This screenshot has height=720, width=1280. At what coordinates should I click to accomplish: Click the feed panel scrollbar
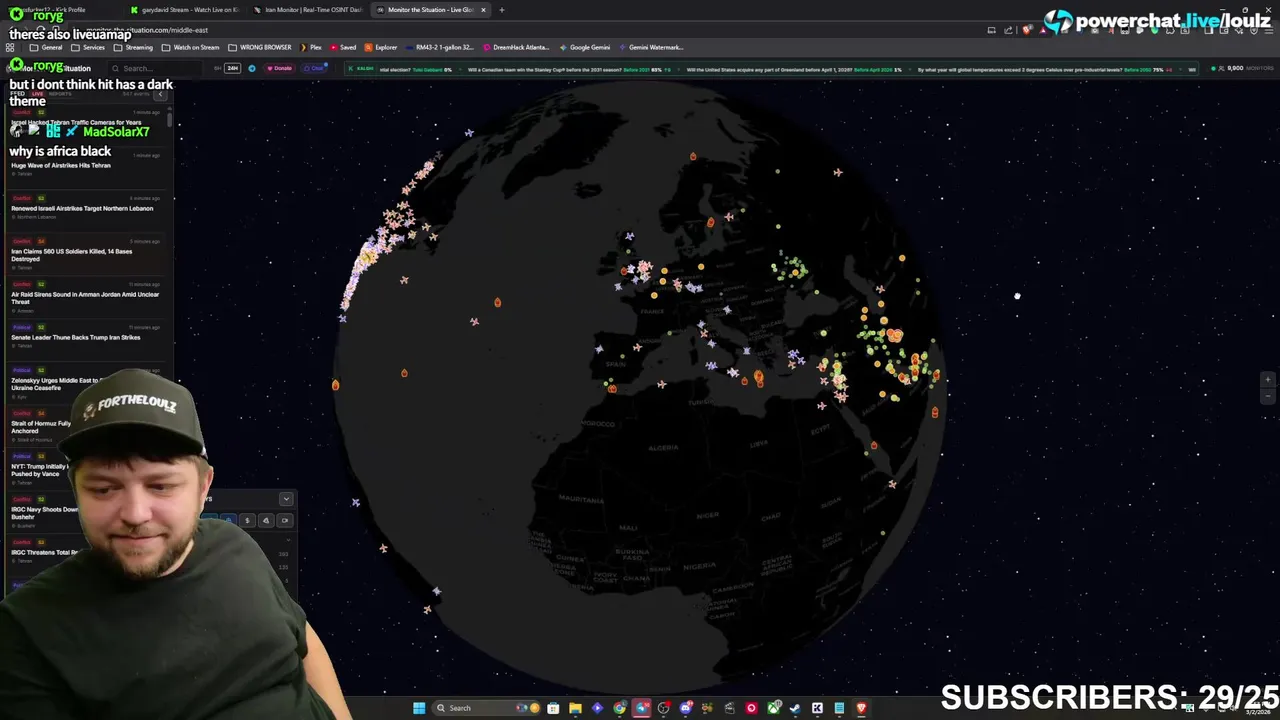(x=168, y=120)
